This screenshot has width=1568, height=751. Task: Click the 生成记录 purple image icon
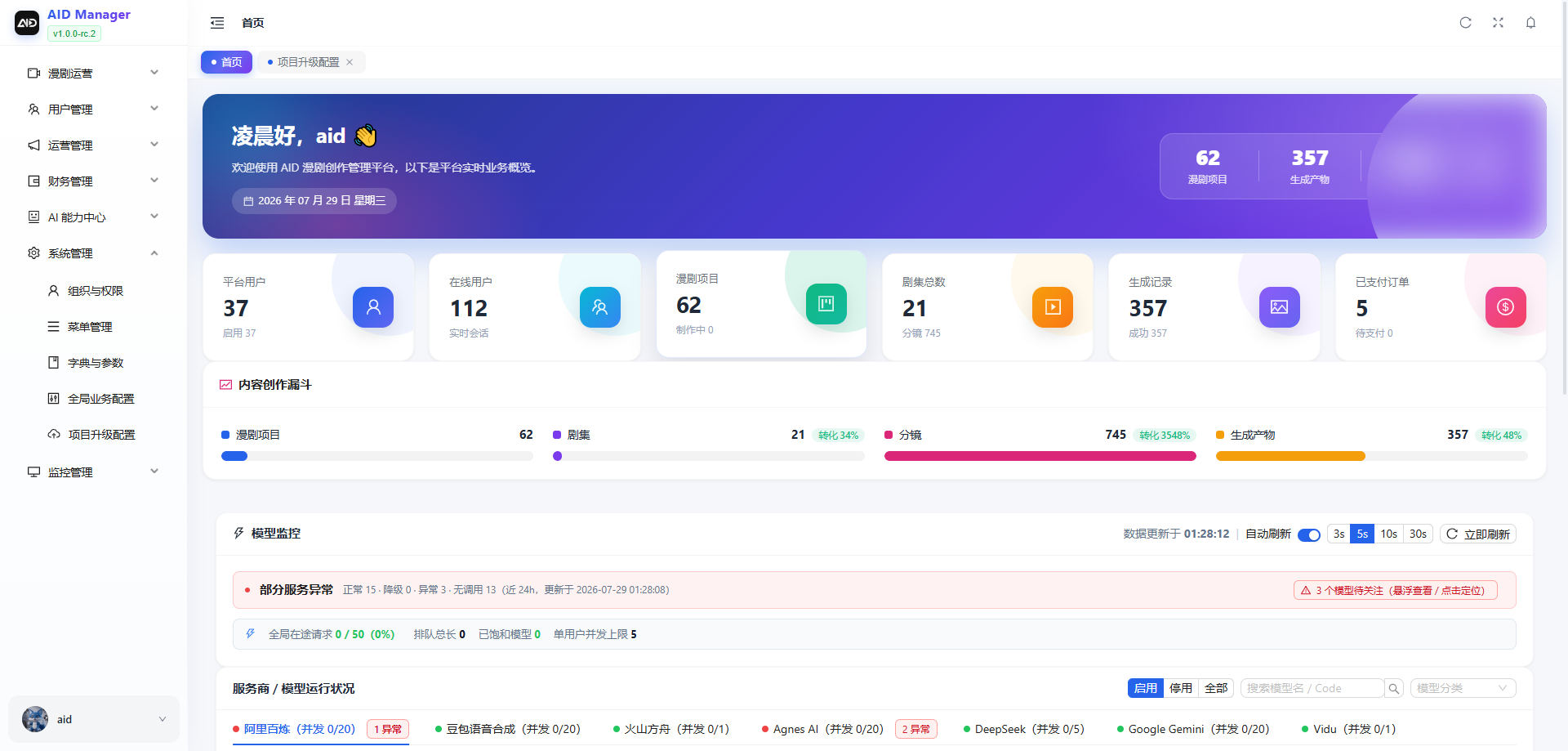(x=1280, y=307)
